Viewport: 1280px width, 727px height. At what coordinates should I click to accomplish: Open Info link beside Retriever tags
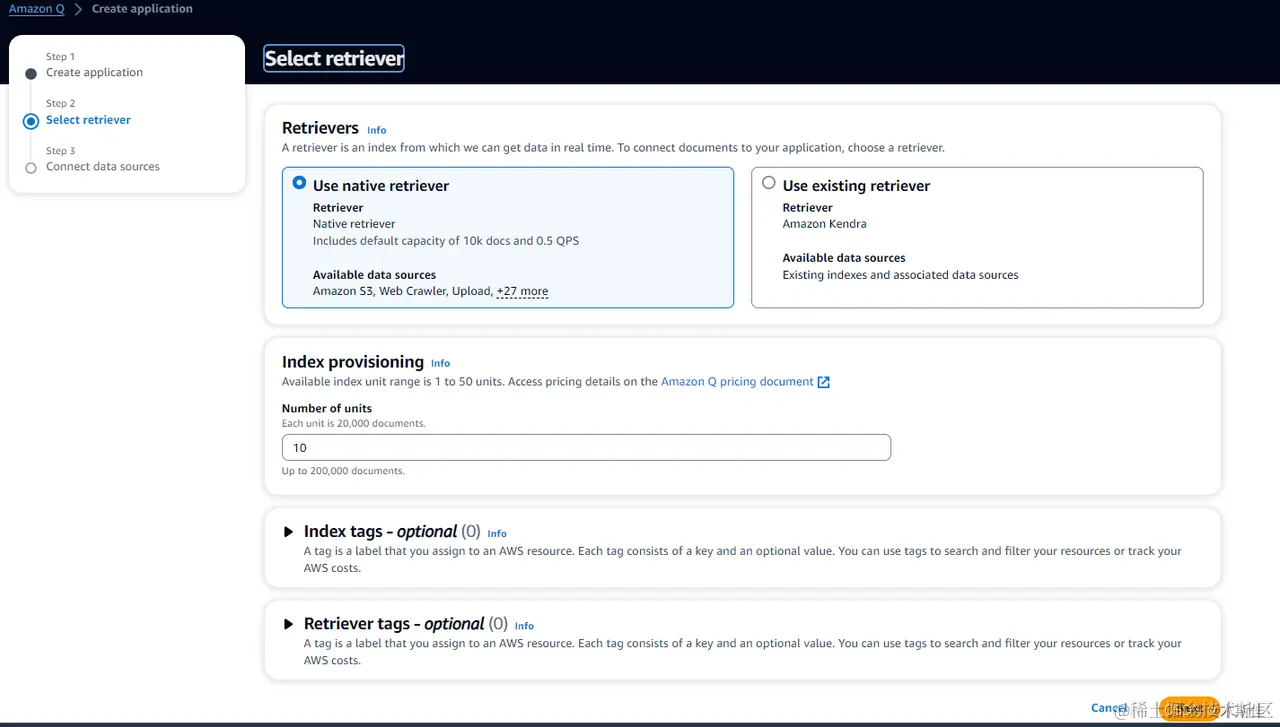[524, 626]
